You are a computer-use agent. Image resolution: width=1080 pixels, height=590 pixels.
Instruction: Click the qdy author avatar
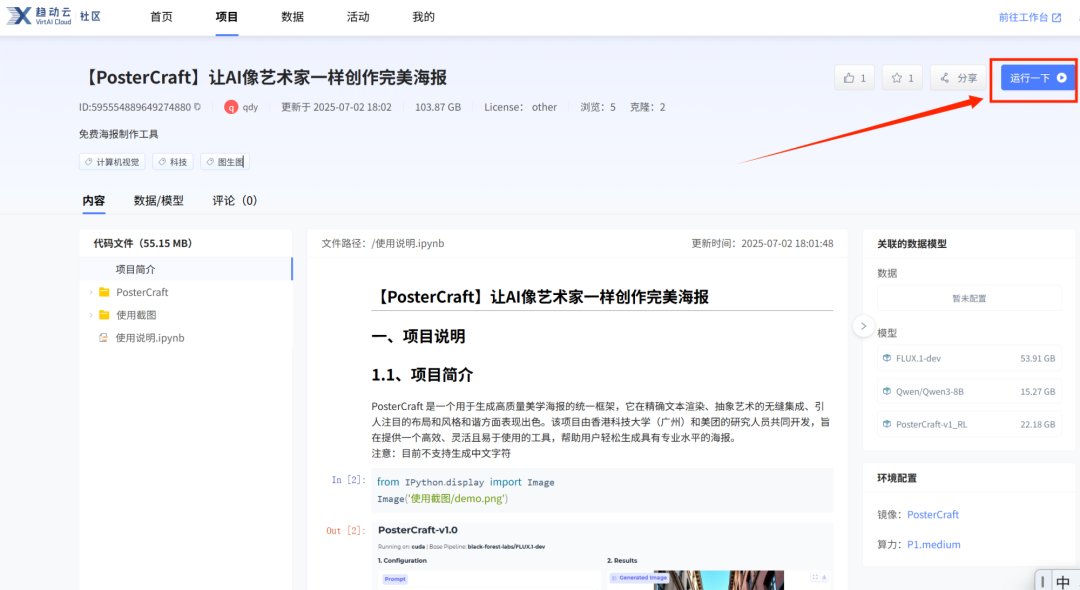231,107
